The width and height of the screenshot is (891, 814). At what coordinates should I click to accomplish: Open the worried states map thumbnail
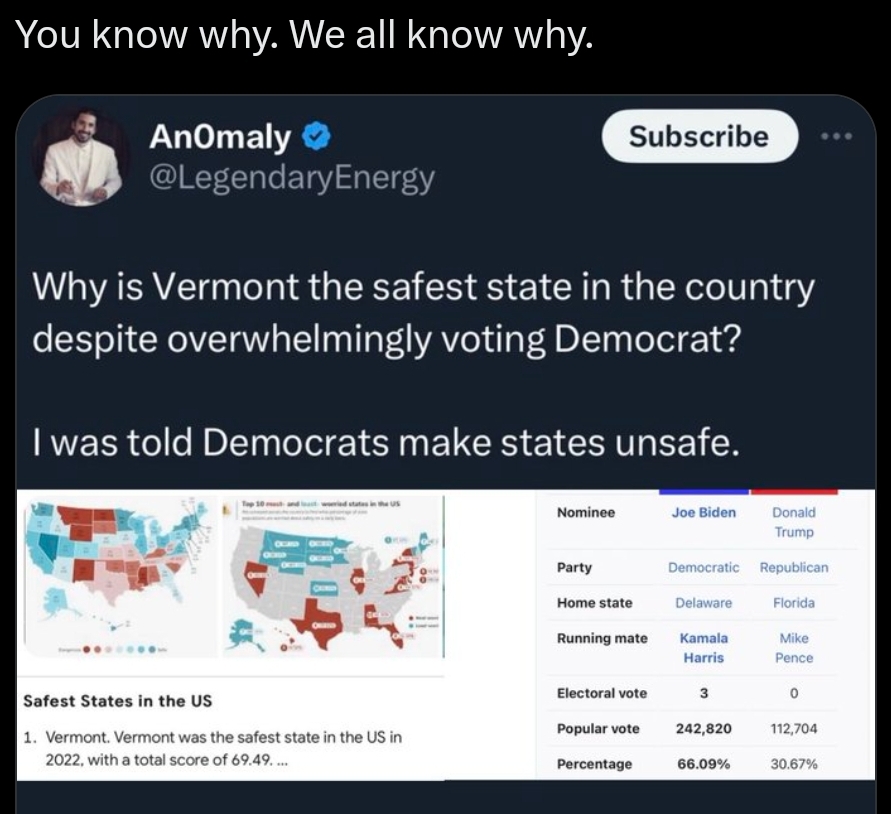click(x=333, y=576)
